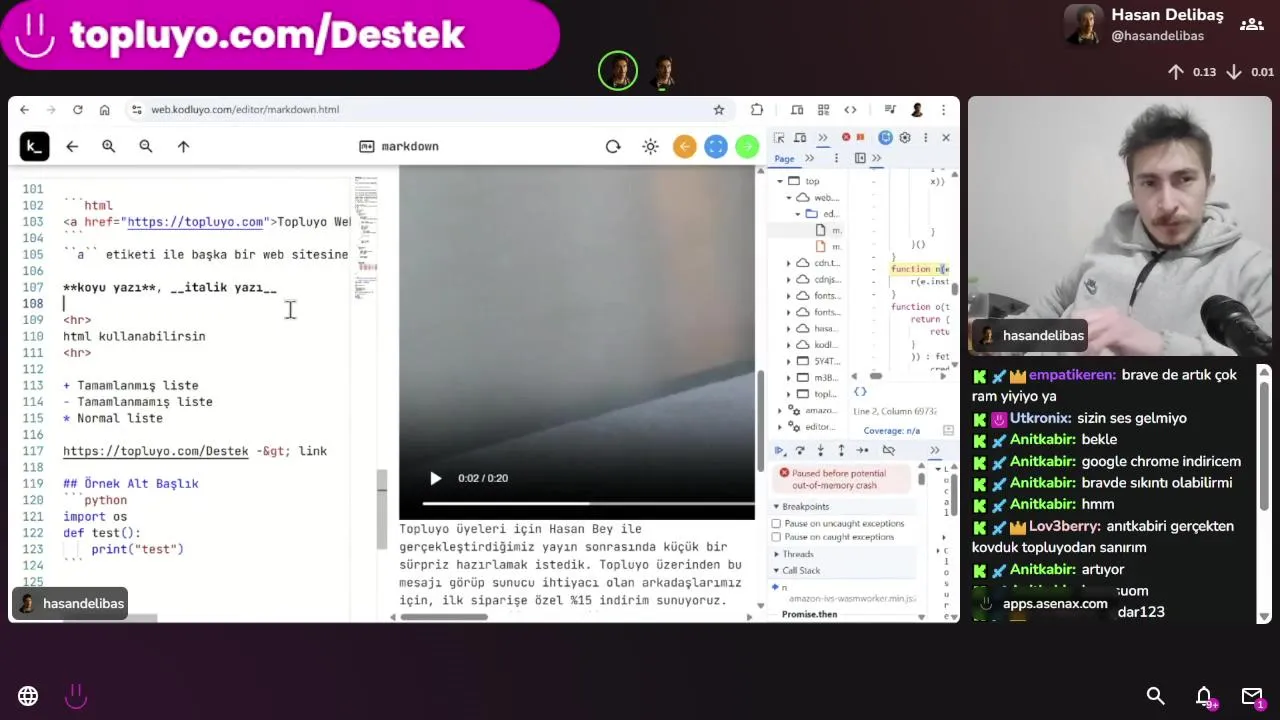
Task: Open Hasan Delibaş profile at top right
Action: 1144,25
